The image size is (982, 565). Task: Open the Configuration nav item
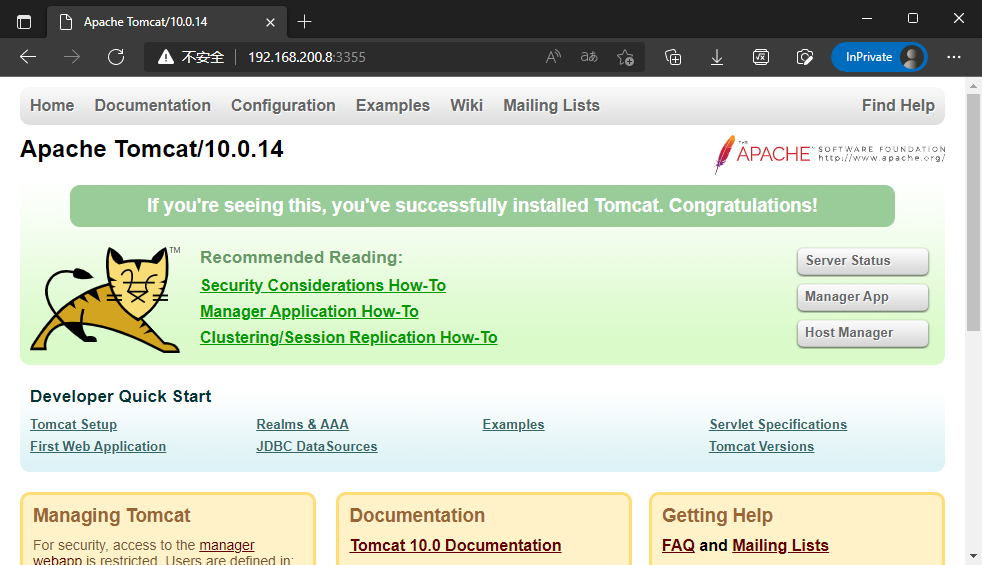pyautogui.click(x=283, y=105)
